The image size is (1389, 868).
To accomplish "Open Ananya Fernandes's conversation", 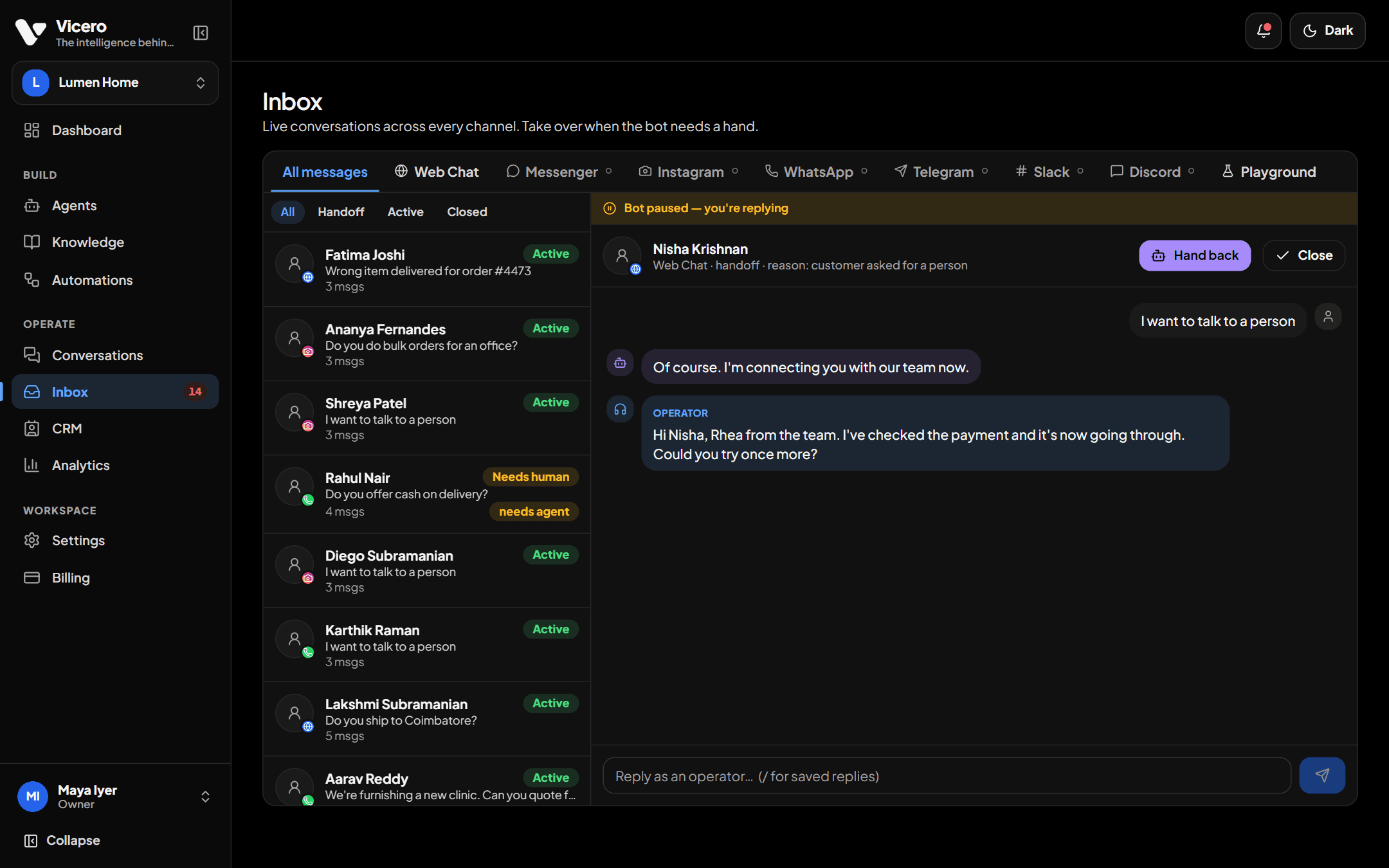I will pyautogui.click(x=427, y=344).
